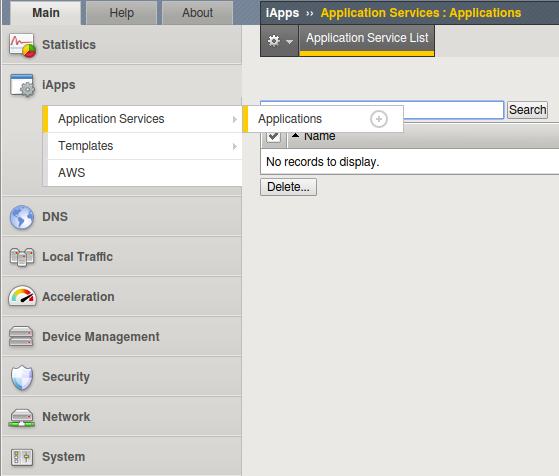Click the Delete... button
The width and height of the screenshot is (559, 476).
tap(288, 187)
